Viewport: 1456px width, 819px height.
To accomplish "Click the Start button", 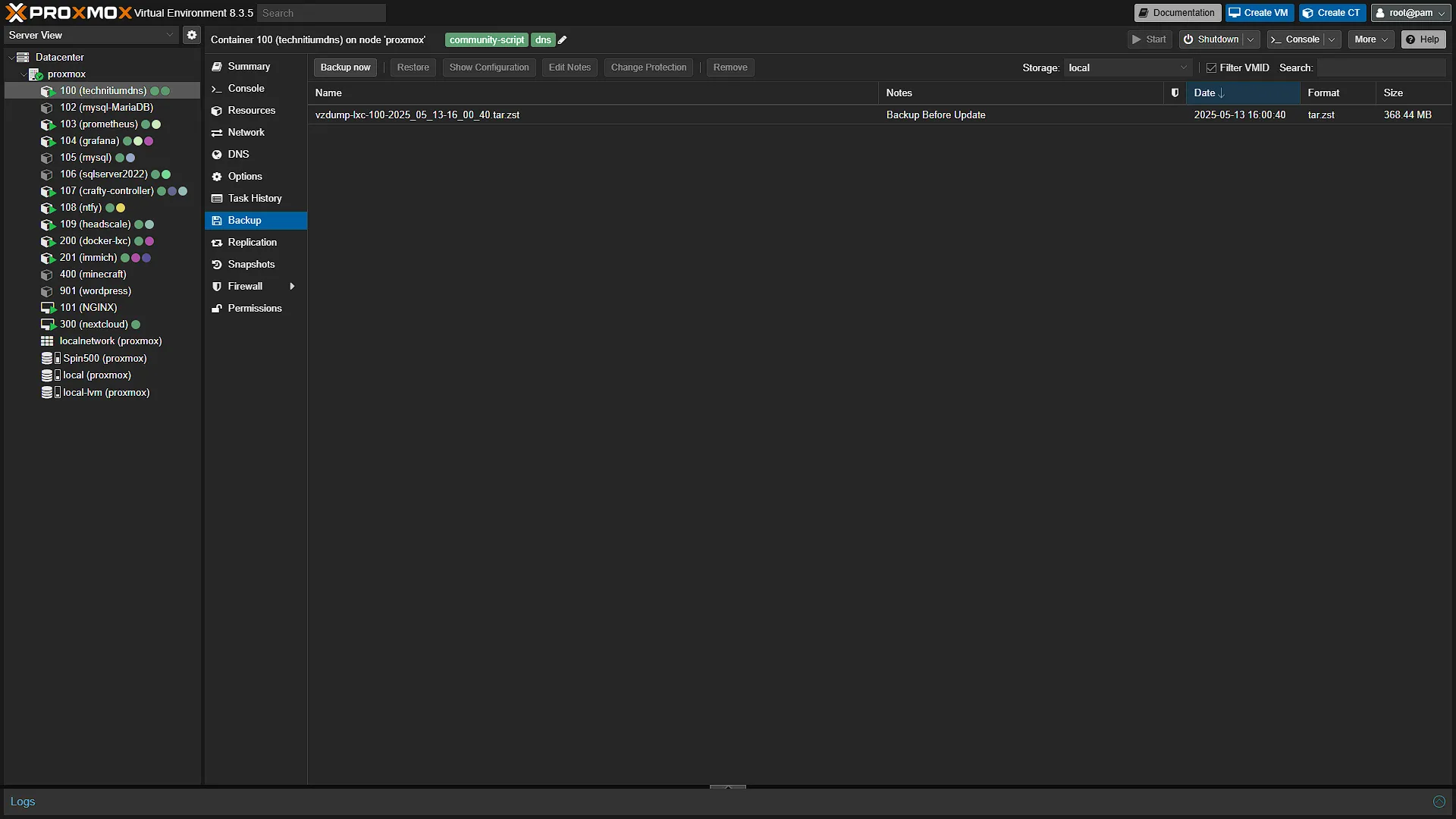I will point(1150,39).
